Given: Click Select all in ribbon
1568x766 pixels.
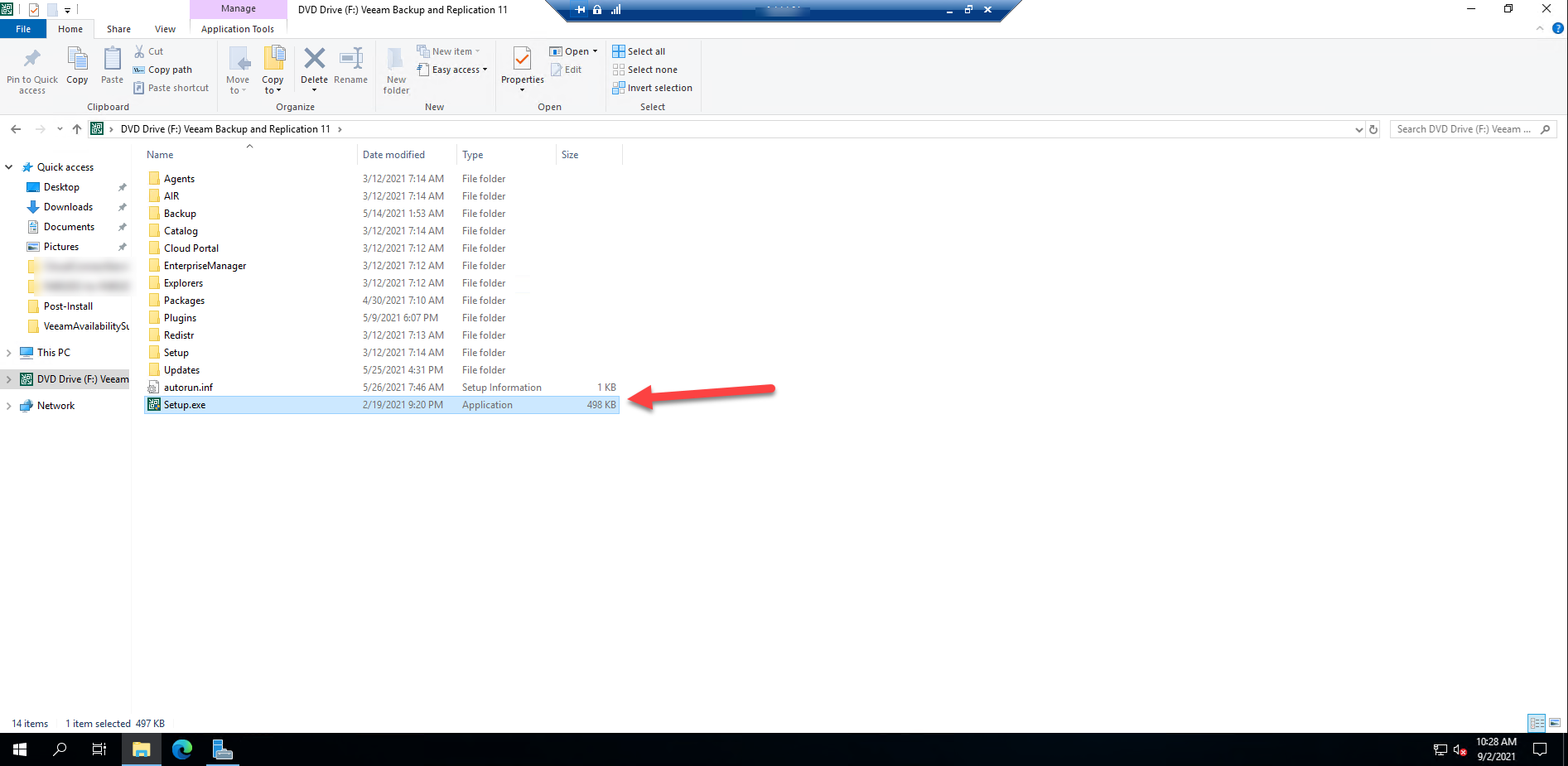Looking at the screenshot, I should coord(639,51).
